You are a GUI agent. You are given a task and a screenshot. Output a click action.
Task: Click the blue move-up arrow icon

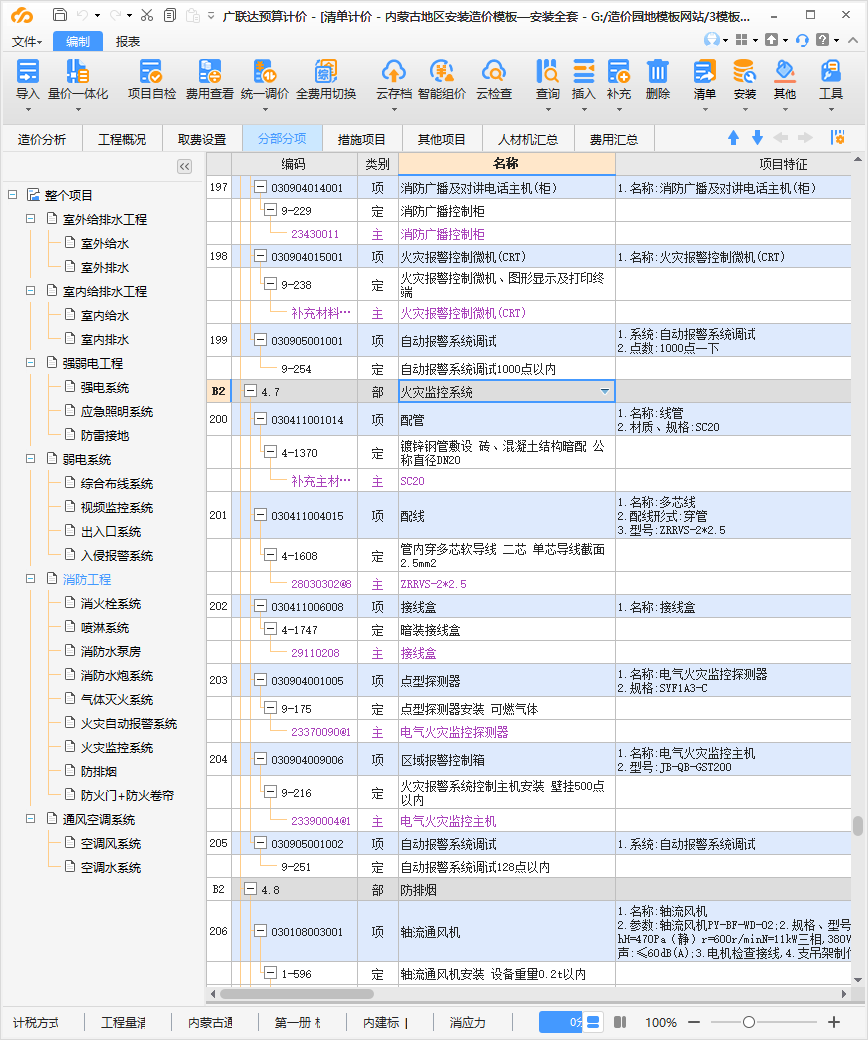[733, 138]
